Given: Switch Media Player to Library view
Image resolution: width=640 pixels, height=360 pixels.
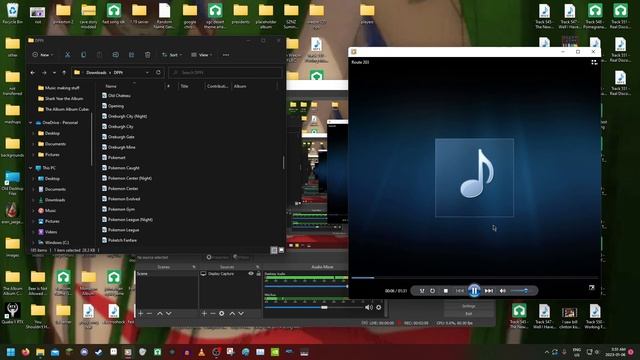Looking at the screenshot, I should pyautogui.click(x=594, y=62).
